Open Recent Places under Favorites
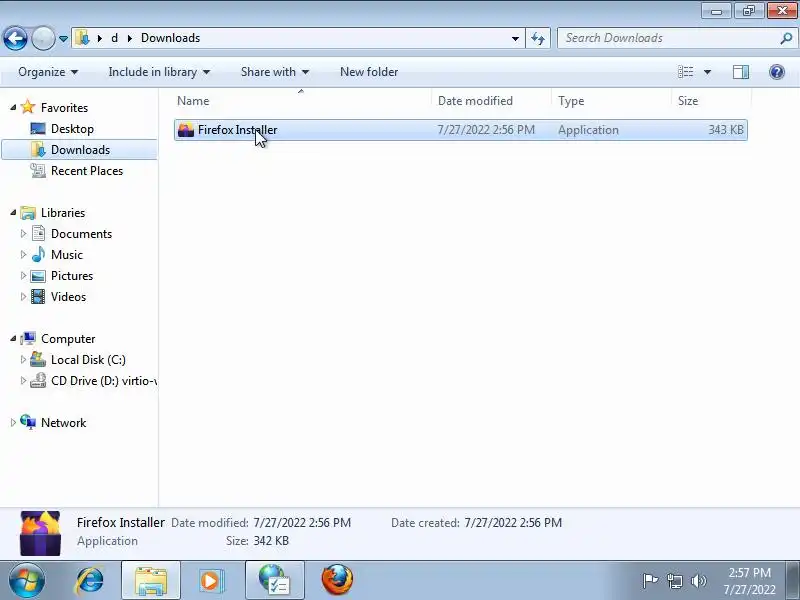The width and height of the screenshot is (800, 600). click(x=87, y=170)
